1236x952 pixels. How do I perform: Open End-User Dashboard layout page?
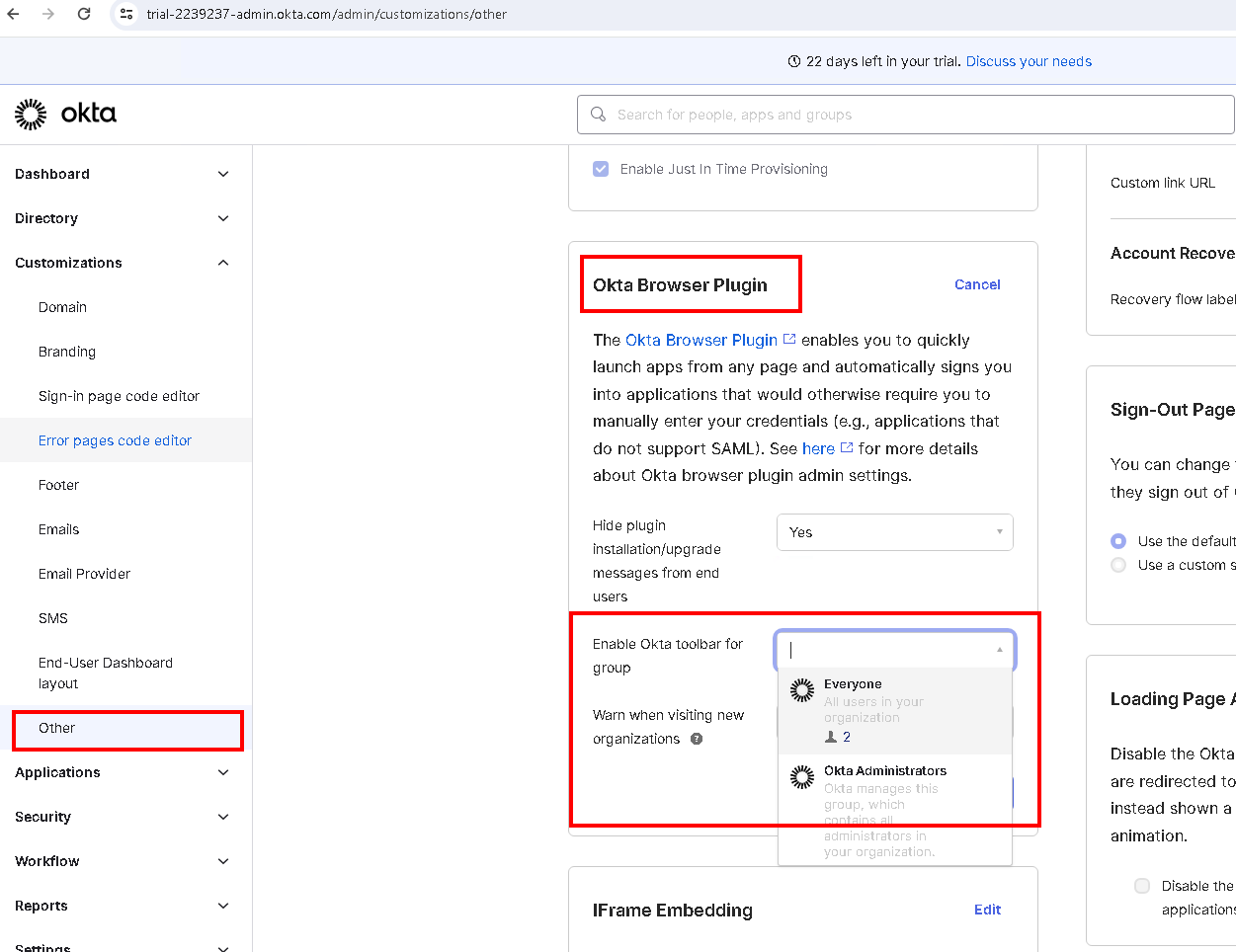106,673
